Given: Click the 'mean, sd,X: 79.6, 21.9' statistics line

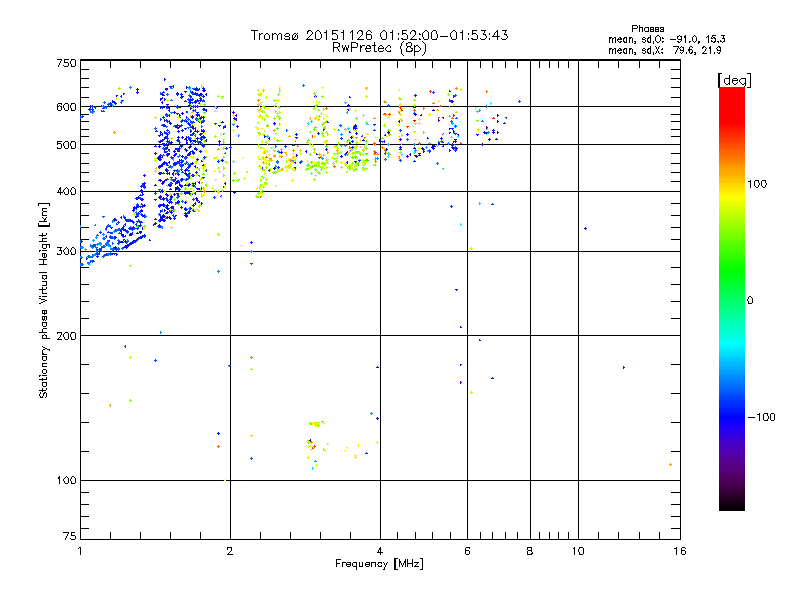Looking at the screenshot, I should 664,50.
